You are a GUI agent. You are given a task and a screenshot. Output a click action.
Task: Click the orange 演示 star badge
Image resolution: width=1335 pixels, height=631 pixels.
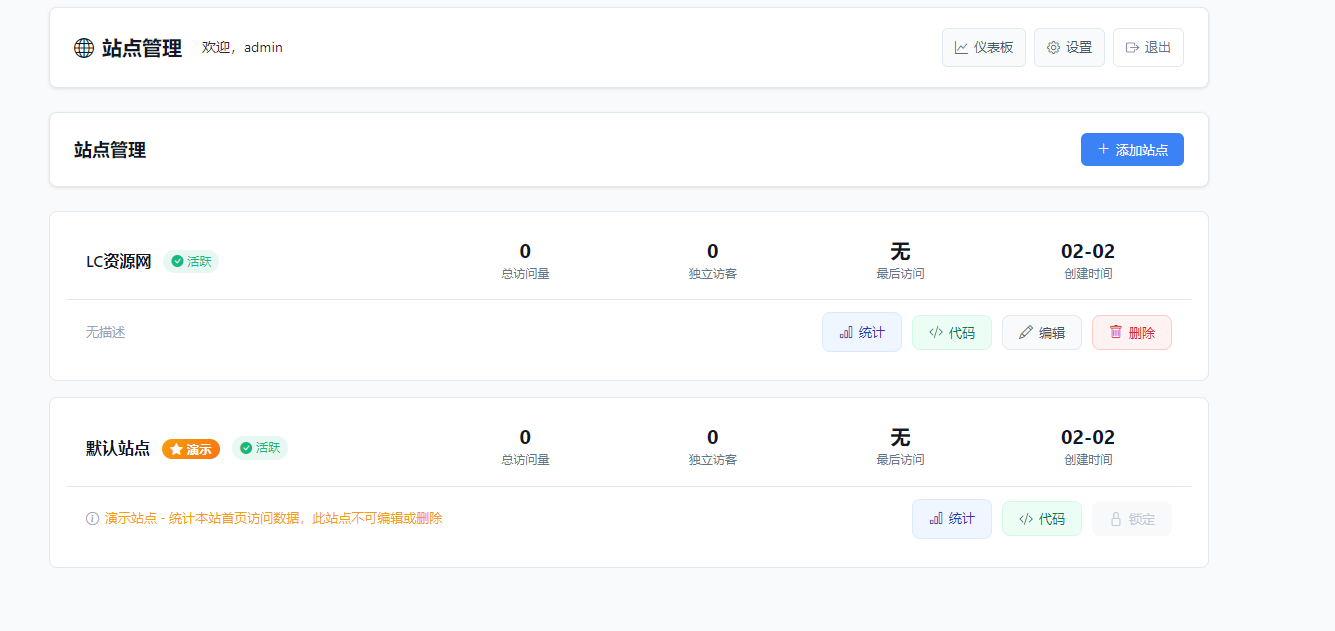pyautogui.click(x=191, y=449)
